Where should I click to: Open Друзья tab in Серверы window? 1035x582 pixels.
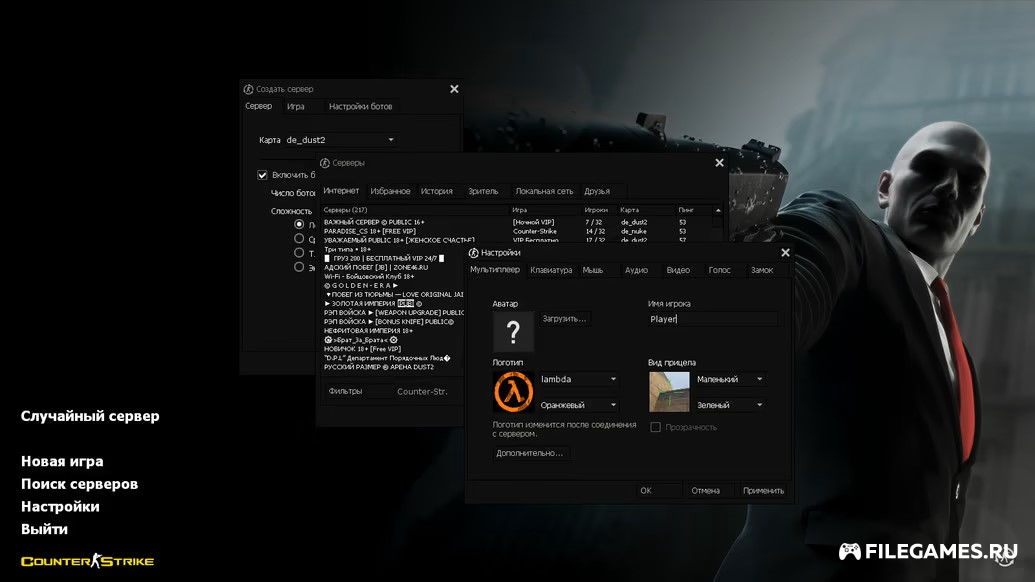pyautogui.click(x=597, y=191)
